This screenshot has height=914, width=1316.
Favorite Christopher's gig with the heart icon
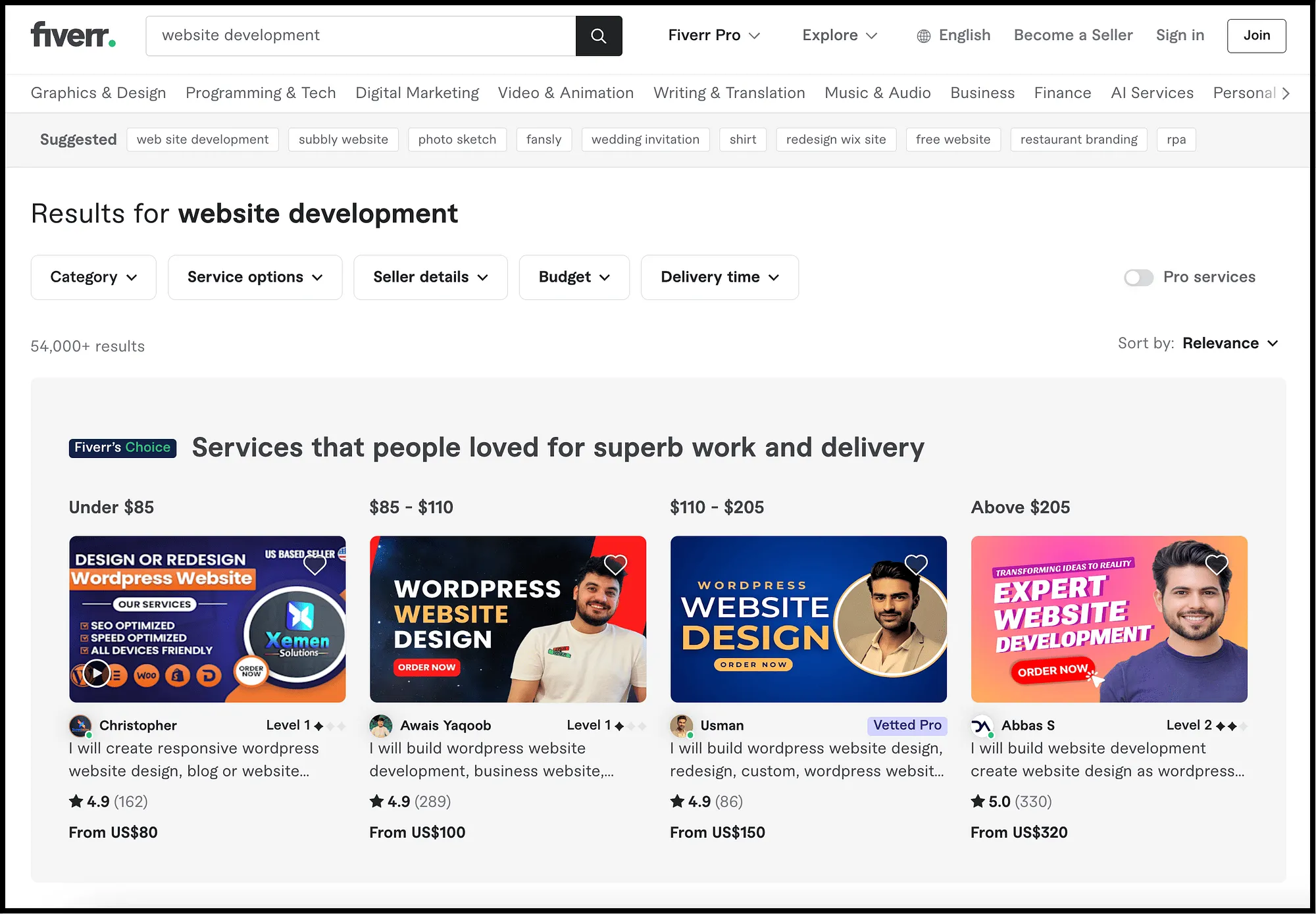(315, 565)
